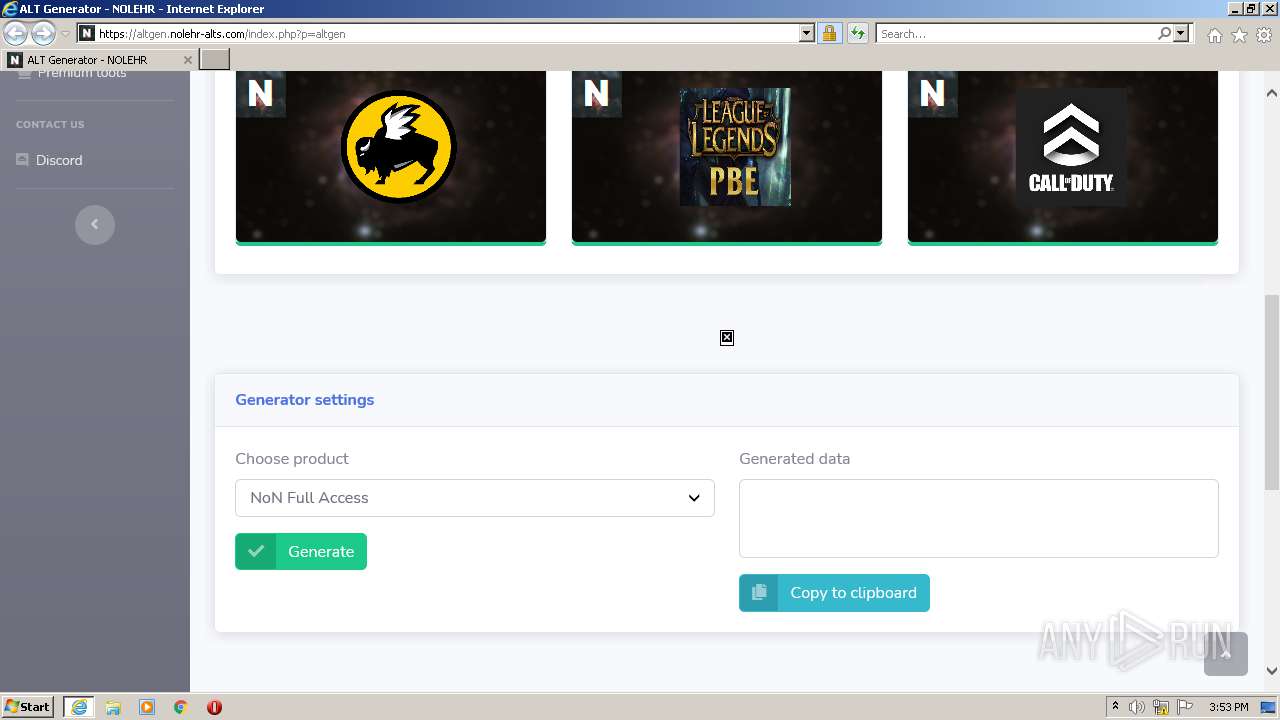Screen dimensions: 1280x720
Task: Click the search magnifier icon
Action: [x=1164, y=33]
